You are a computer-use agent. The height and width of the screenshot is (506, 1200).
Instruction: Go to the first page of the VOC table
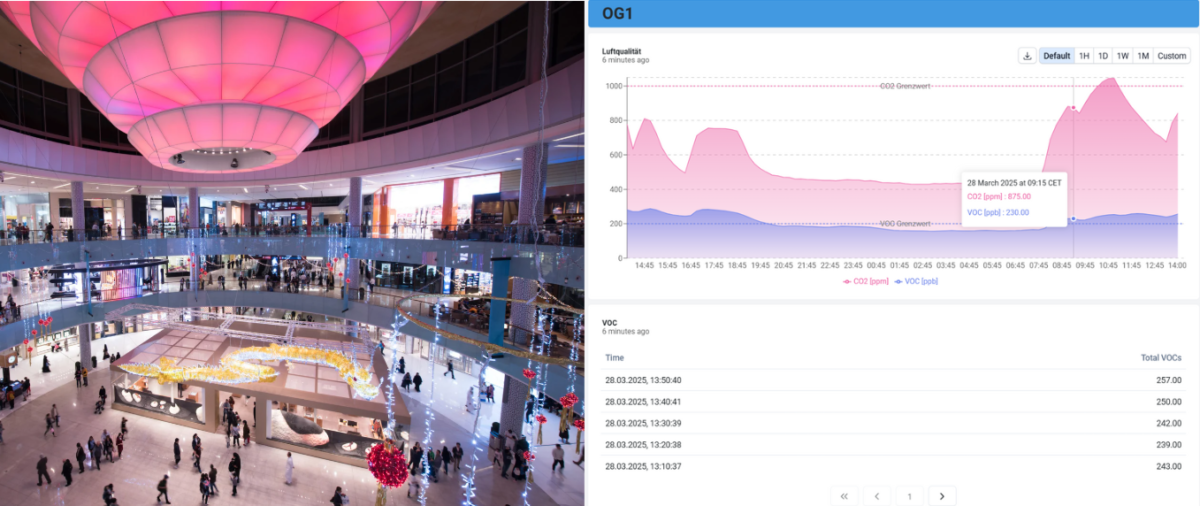coord(844,495)
